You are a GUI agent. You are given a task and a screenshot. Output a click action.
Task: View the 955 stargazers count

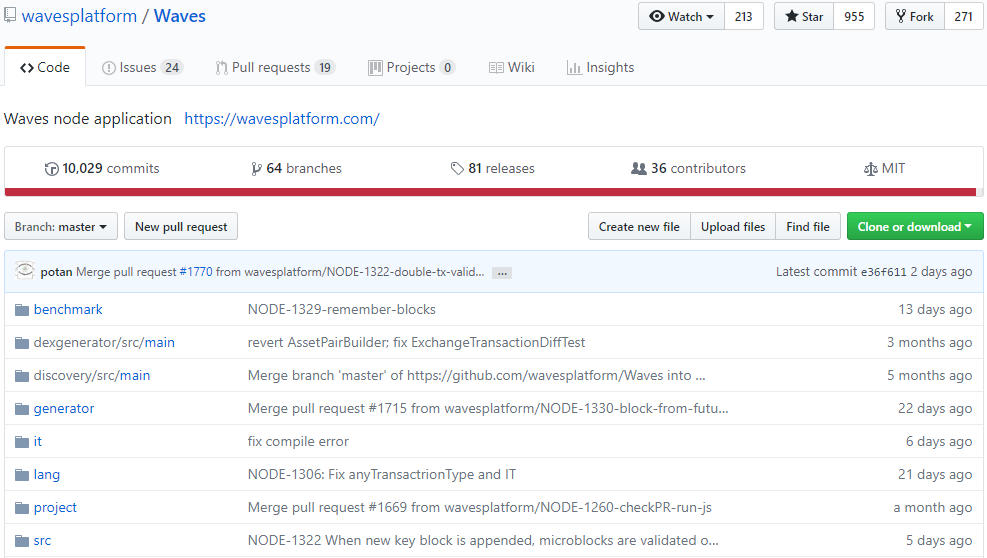(x=854, y=16)
